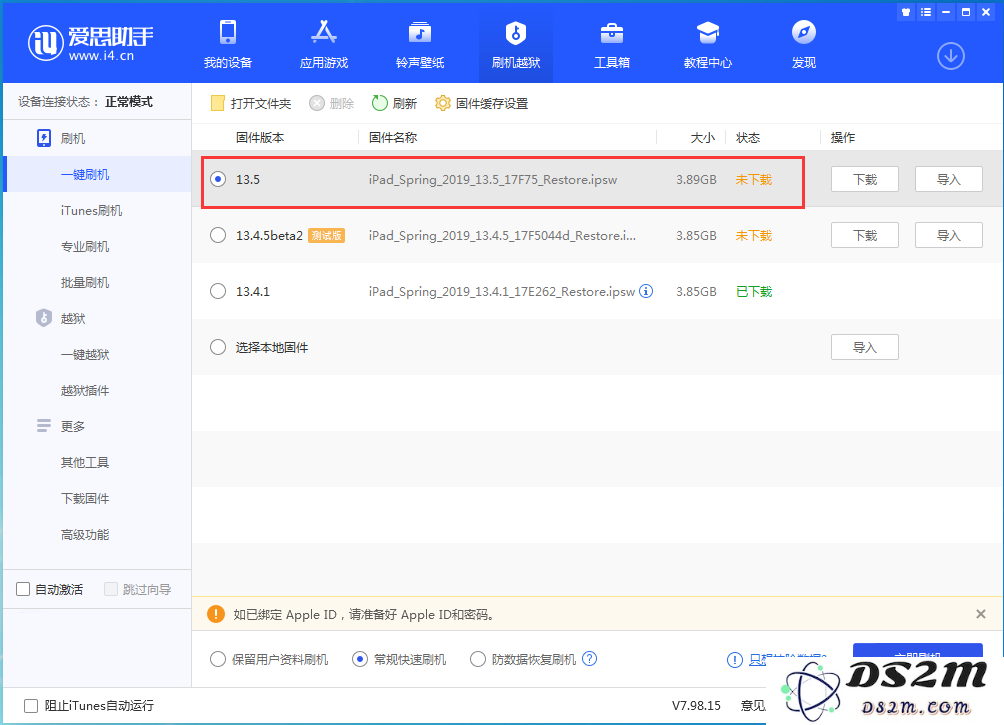The height and width of the screenshot is (725, 1004).
Task: Click 3.89GB size of firmware 13.5
Action: click(x=696, y=179)
